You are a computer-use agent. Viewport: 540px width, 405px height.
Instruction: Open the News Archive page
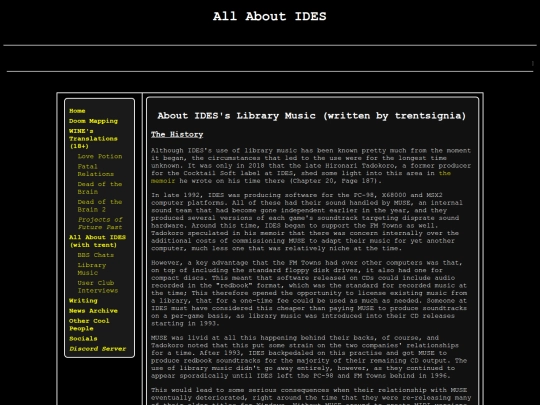pyautogui.click(x=93, y=311)
